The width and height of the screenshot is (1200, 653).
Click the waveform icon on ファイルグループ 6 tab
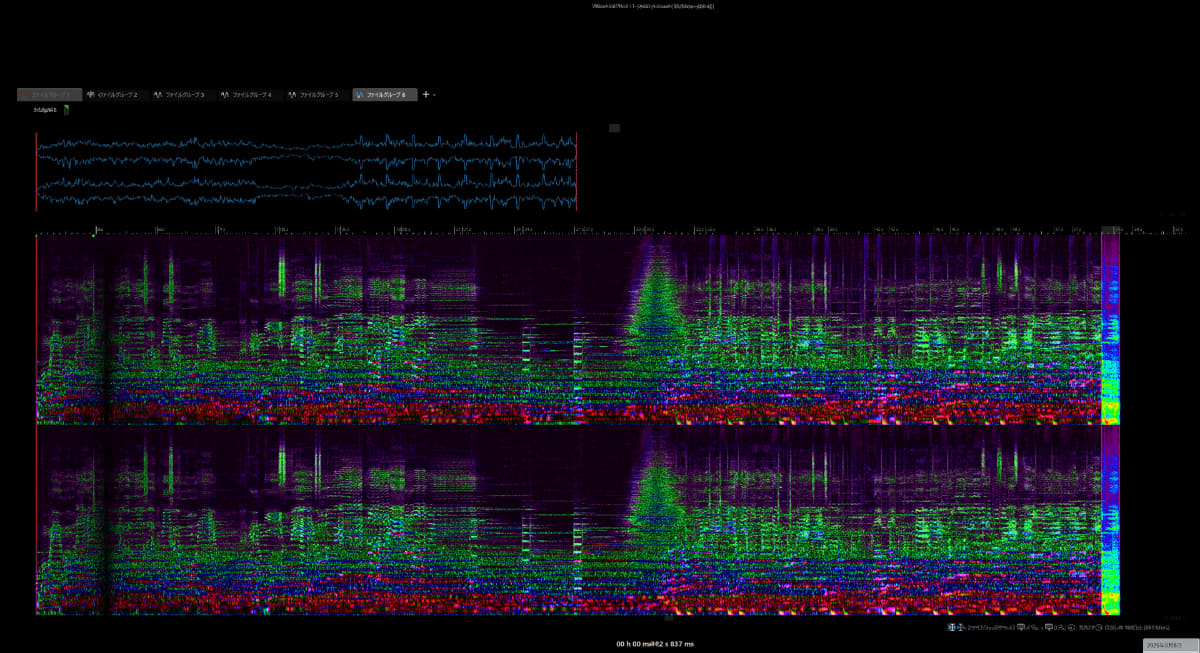[360, 94]
